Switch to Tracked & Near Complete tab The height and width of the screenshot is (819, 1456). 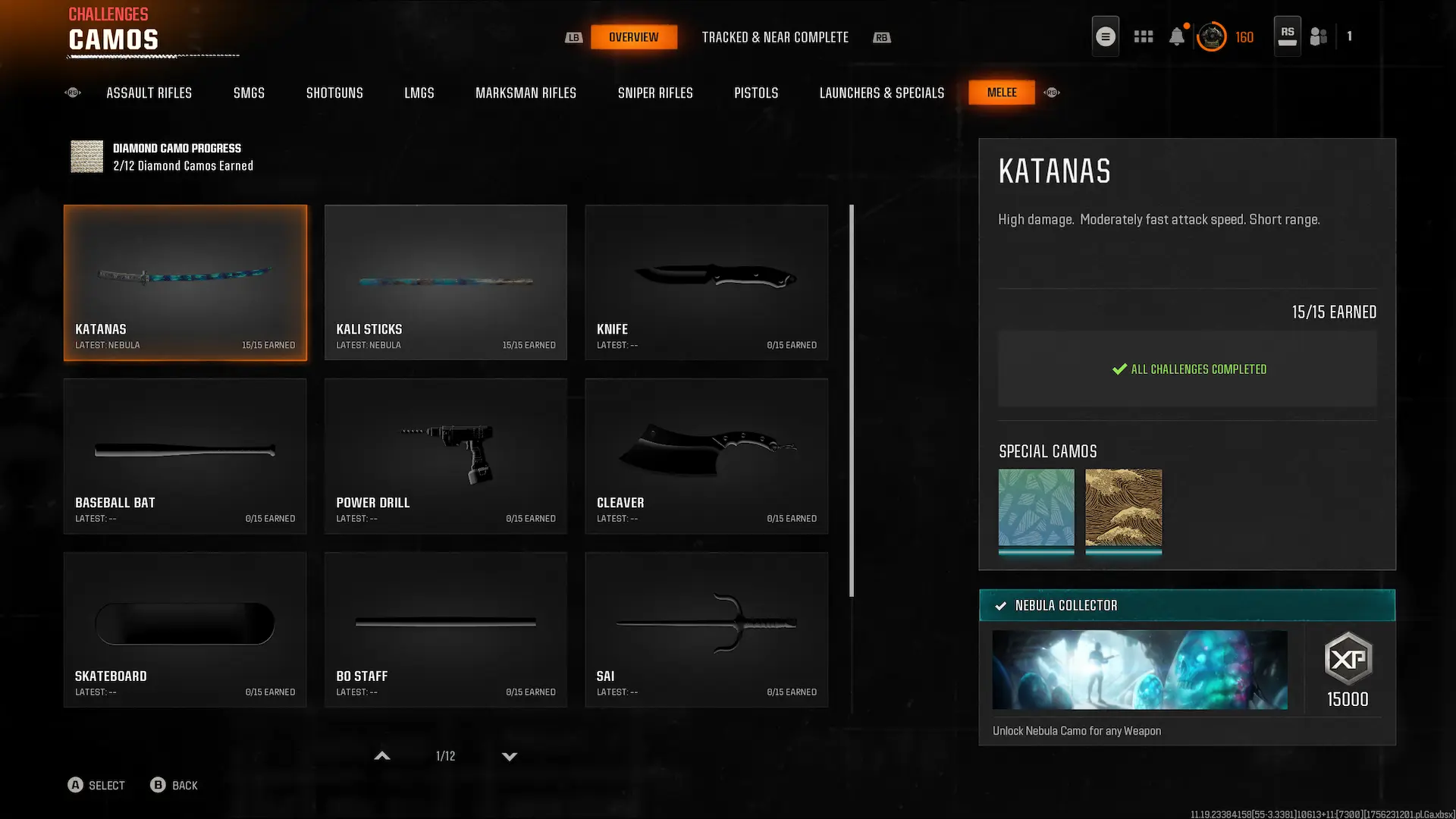(x=774, y=37)
